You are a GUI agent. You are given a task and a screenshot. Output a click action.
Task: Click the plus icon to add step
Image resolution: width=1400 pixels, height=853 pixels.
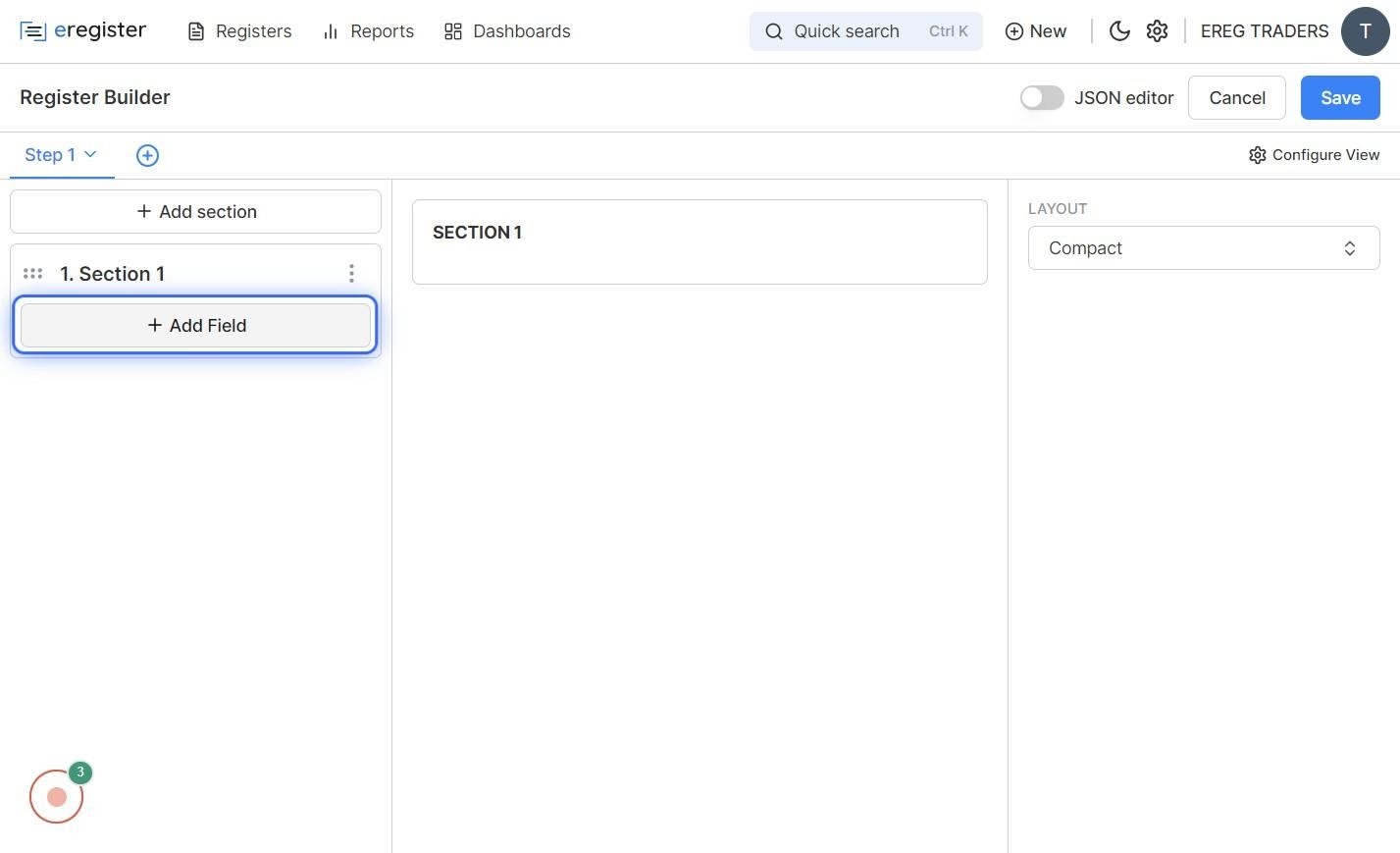pyautogui.click(x=147, y=155)
